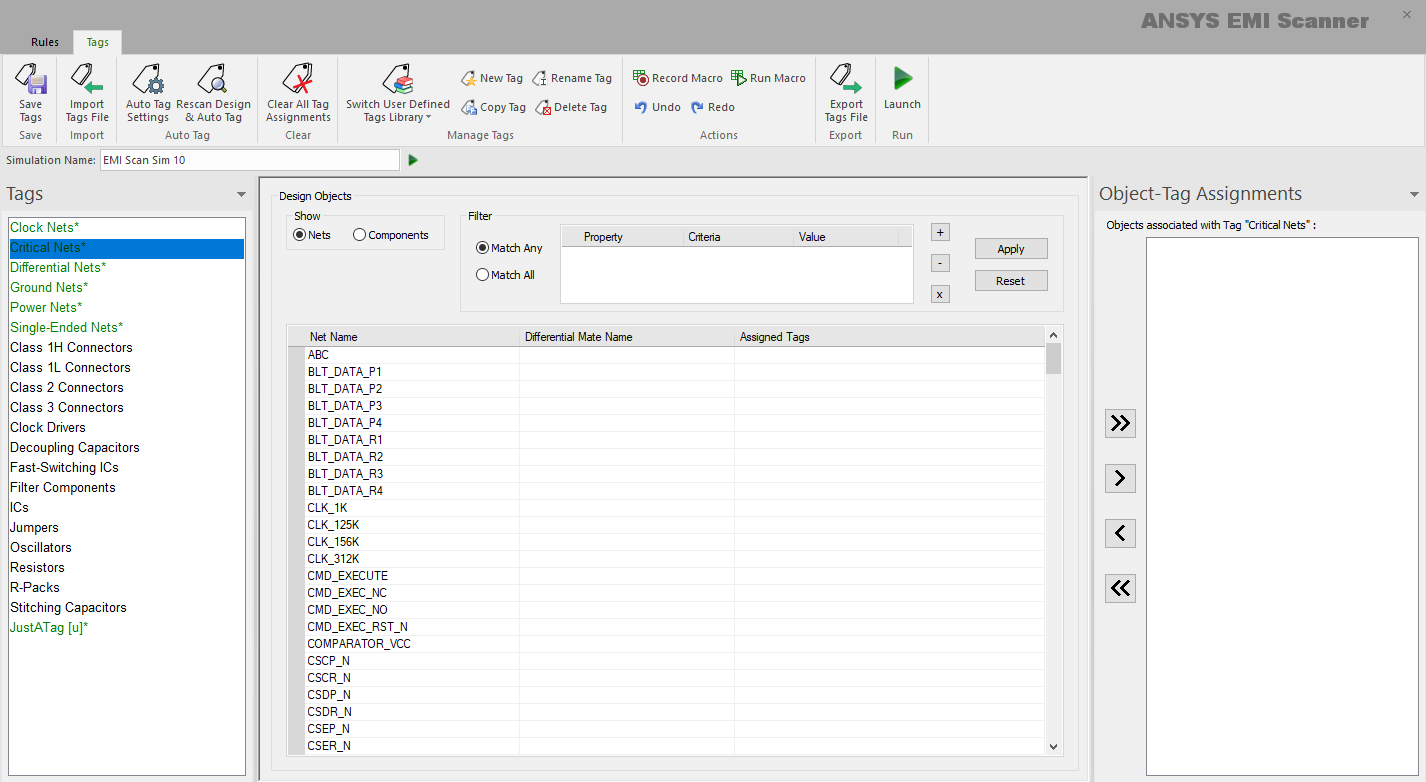Select the Tags ribbon tab
Screen dimensions: 1426x782
(98, 42)
